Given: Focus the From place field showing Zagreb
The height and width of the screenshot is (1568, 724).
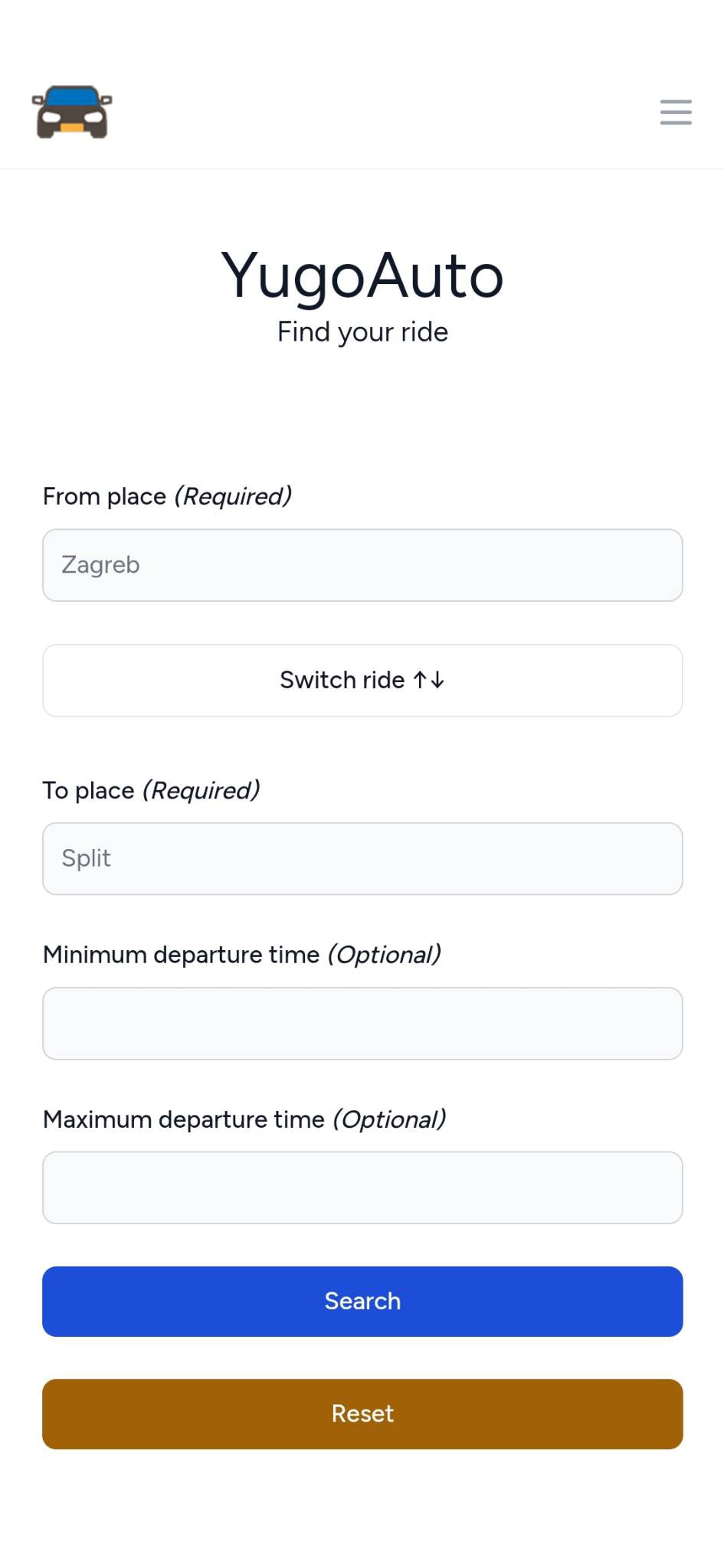Looking at the screenshot, I should click(362, 565).
